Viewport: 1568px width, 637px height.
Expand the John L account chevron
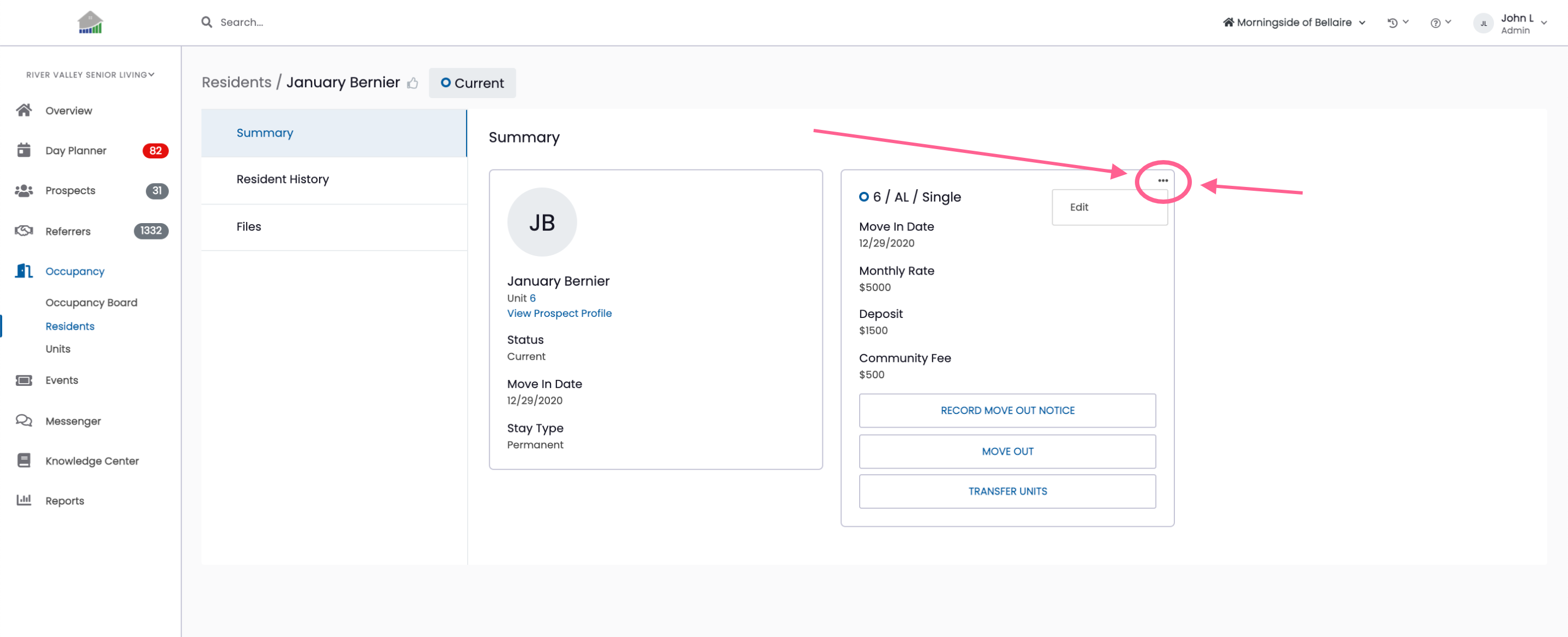click(x=1544, y=23)
